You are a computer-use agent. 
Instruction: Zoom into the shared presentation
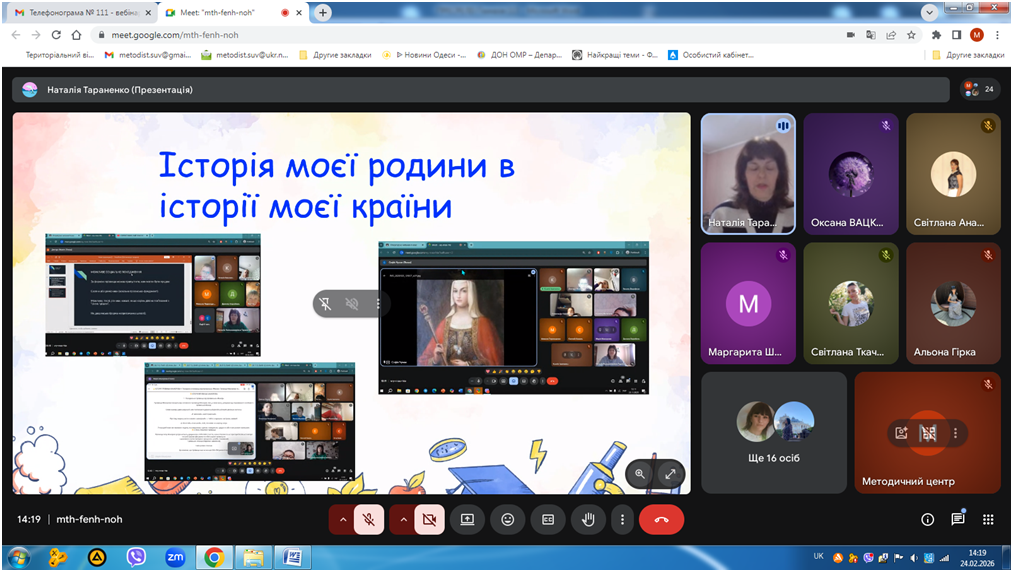point(640,473)
